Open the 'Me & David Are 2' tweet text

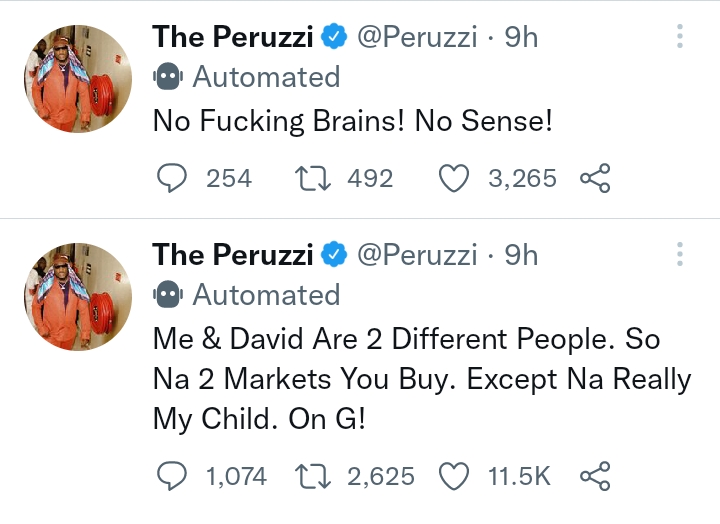click(x=420, y=379)
